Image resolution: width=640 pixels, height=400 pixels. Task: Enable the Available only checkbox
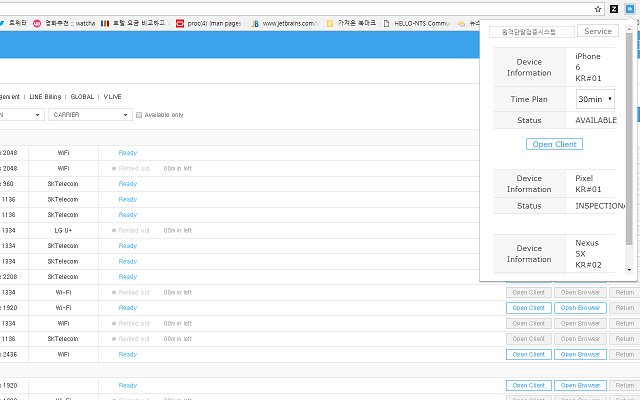139,115
